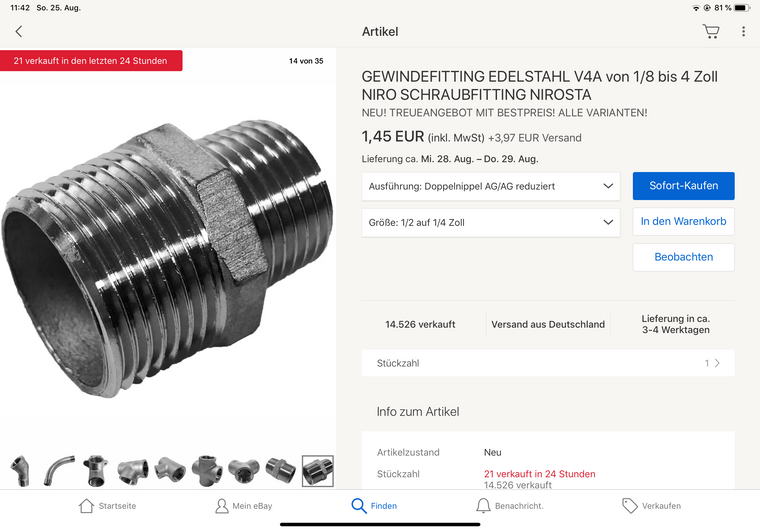Open the shopping cart

coord(711,32)
